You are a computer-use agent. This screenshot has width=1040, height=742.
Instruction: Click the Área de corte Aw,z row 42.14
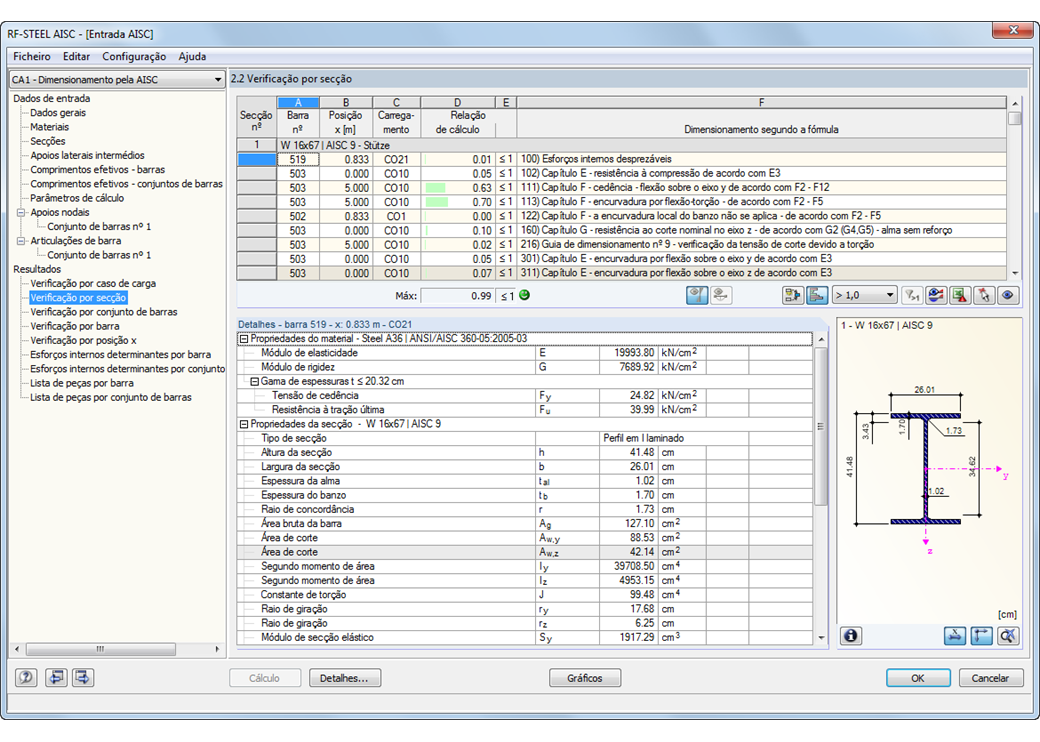pos(525,552)
